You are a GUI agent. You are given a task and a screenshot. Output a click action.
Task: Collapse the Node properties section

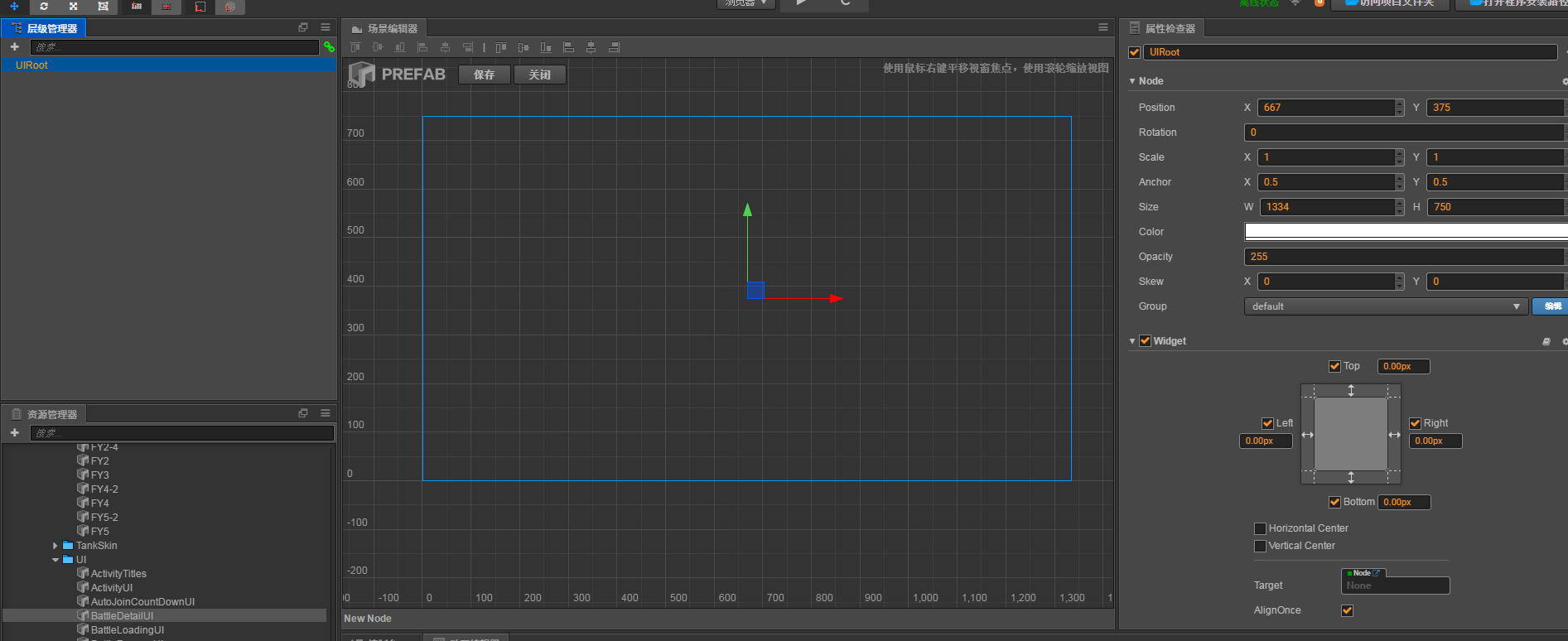click(1132, 81)
